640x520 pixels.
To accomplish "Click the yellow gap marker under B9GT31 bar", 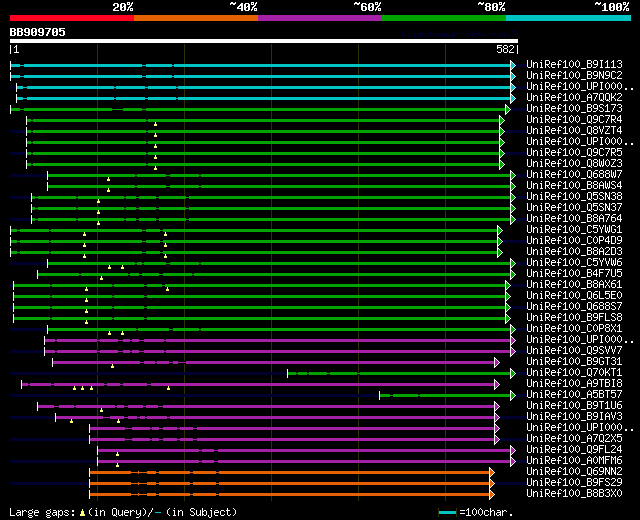I will tap(113, 366).
